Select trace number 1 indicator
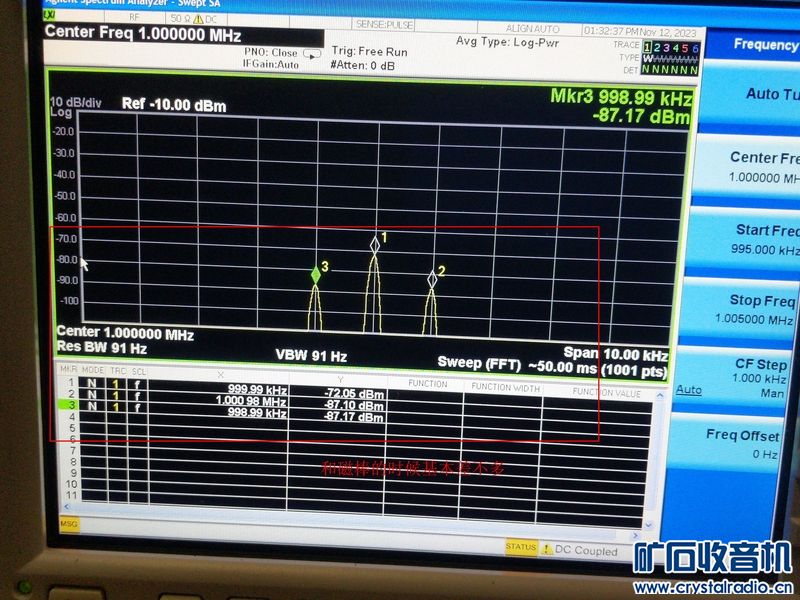Viewport: 800px width, 600px height. click(x=647, y=47)
